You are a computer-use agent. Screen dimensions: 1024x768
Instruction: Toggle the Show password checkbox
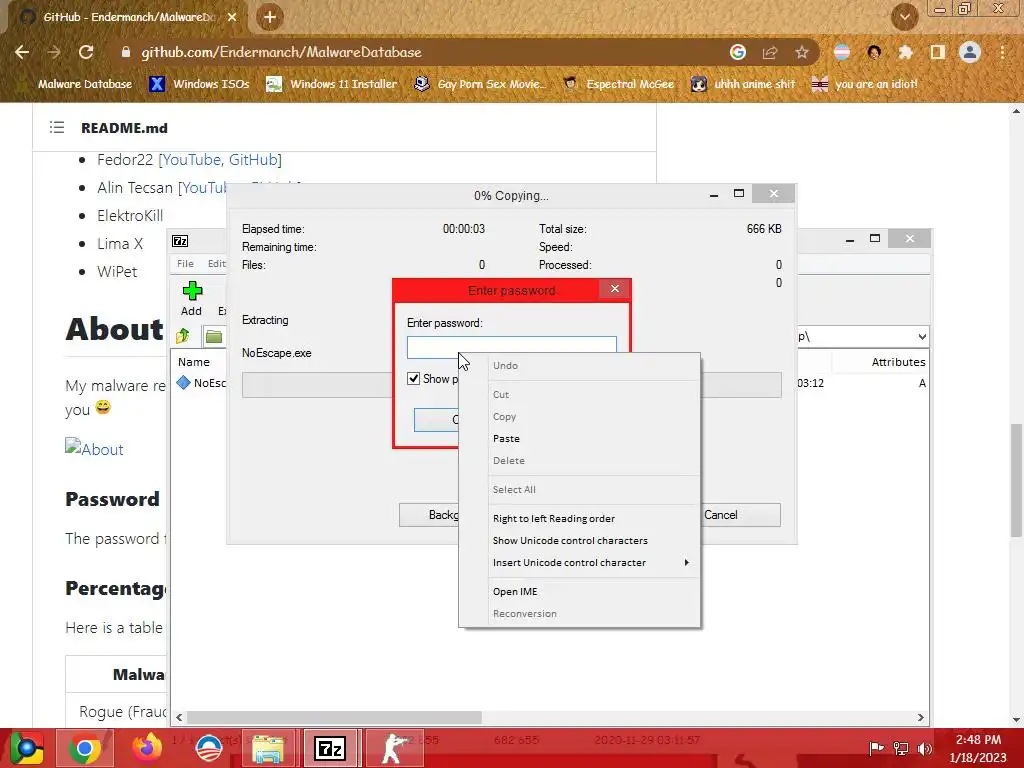coord(413,379)
